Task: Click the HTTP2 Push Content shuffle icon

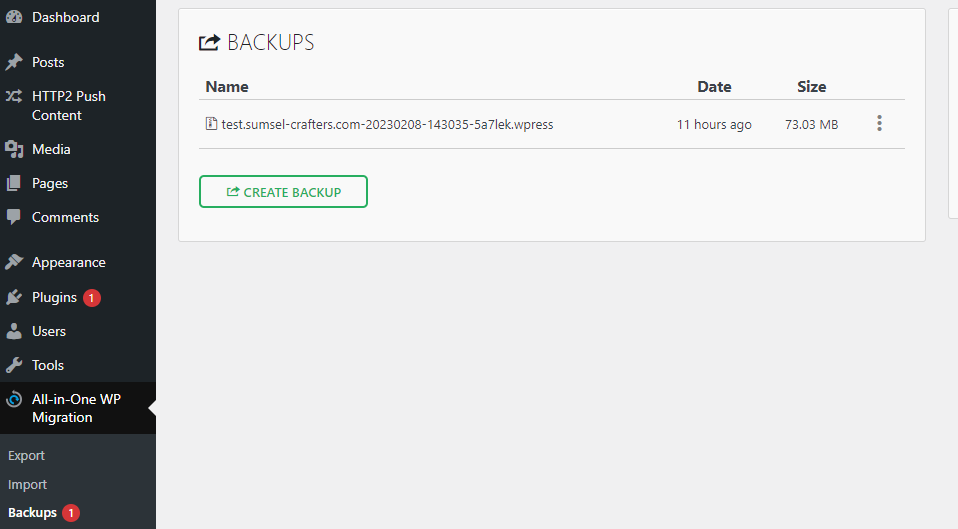Action: click(14, 97)
